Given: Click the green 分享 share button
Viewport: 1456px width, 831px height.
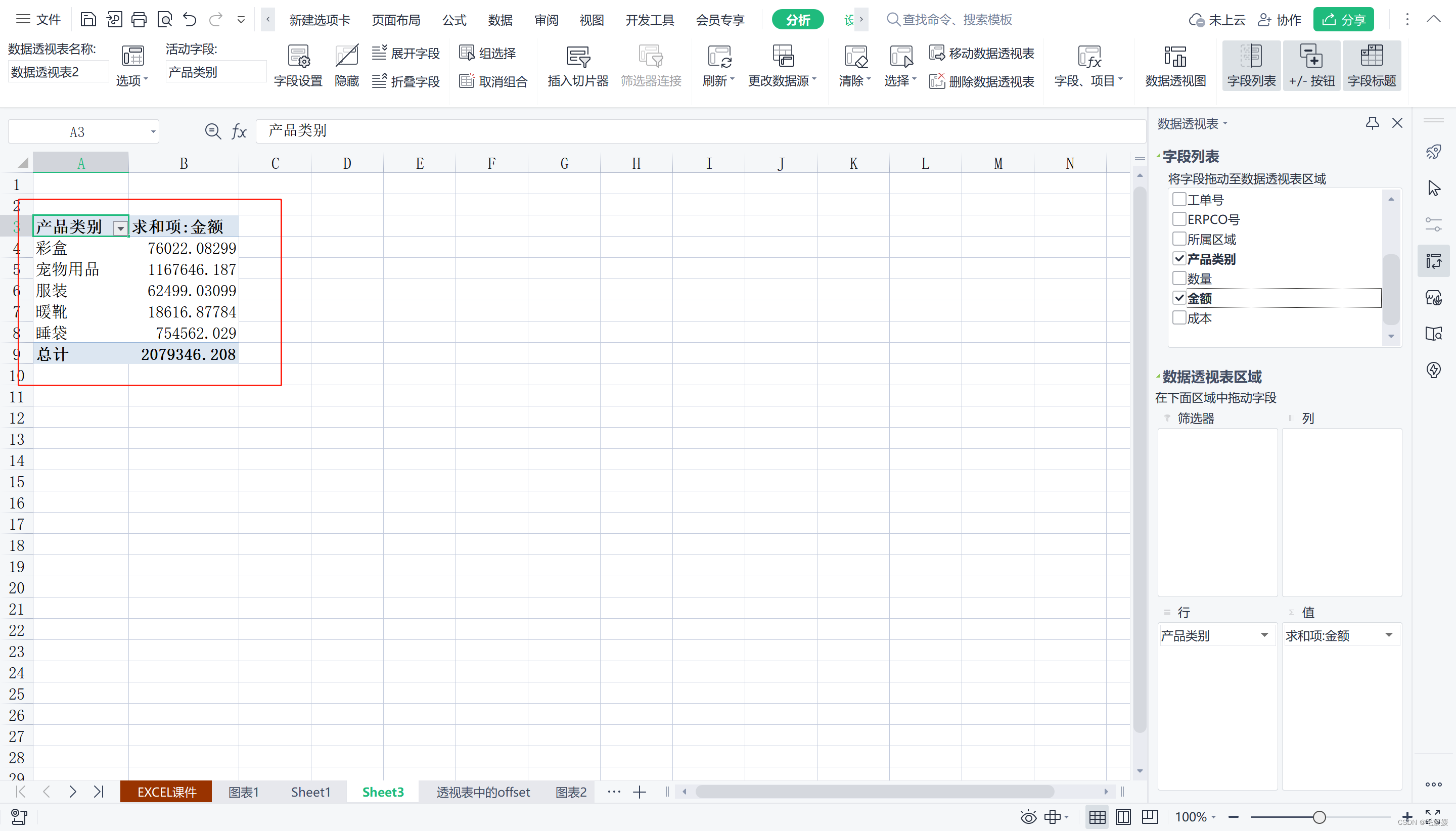Looking at the screenshot, I should coord(1344,19).
